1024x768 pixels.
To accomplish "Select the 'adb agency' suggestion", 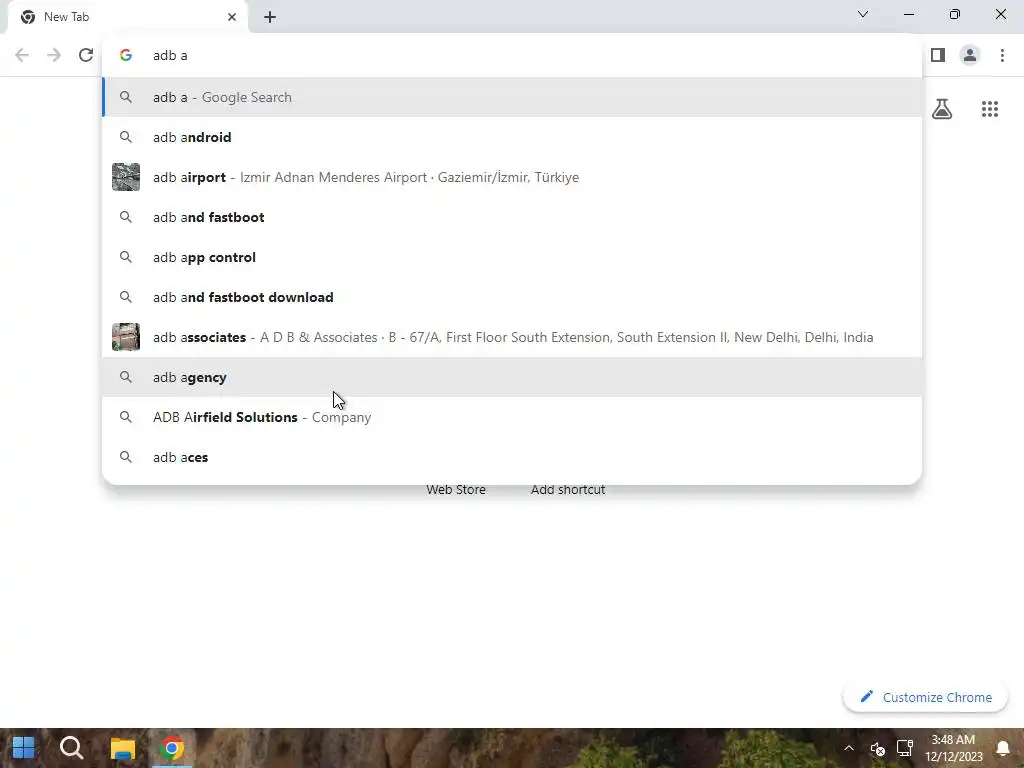I will coord(512,377).
